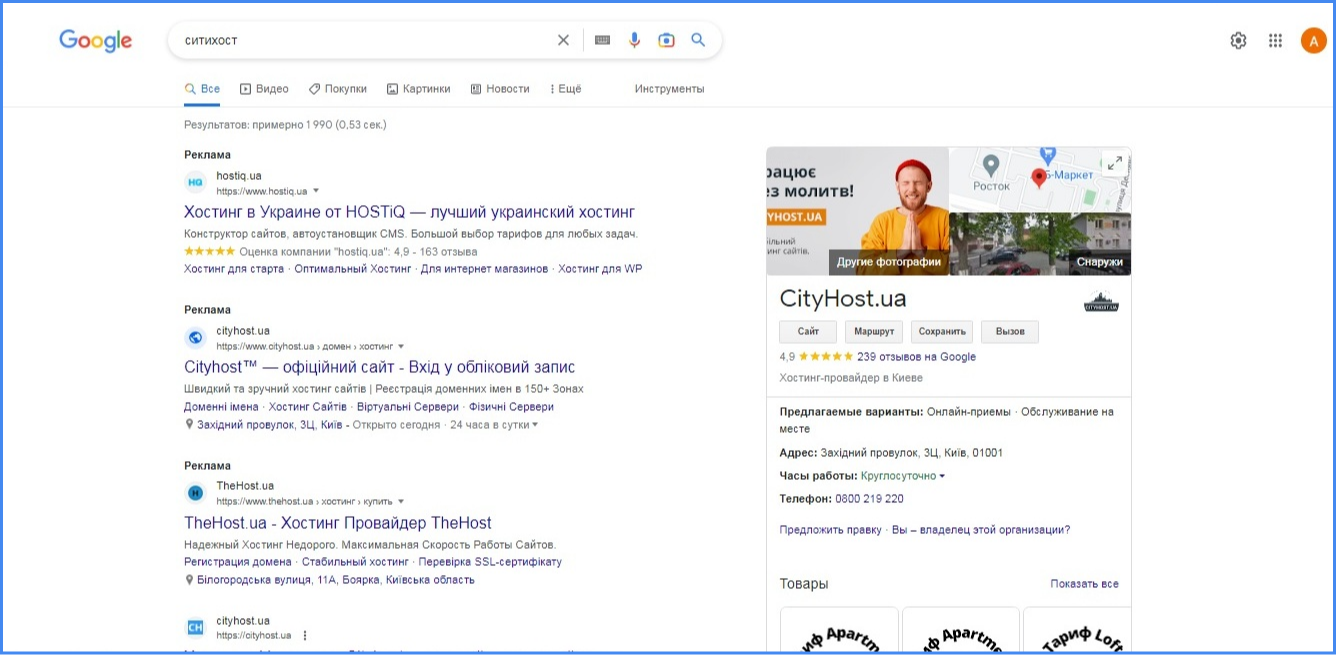The image size is (1336, 655).
Task: Click the CityHost logo in panel
Action: click(1101, 301)
